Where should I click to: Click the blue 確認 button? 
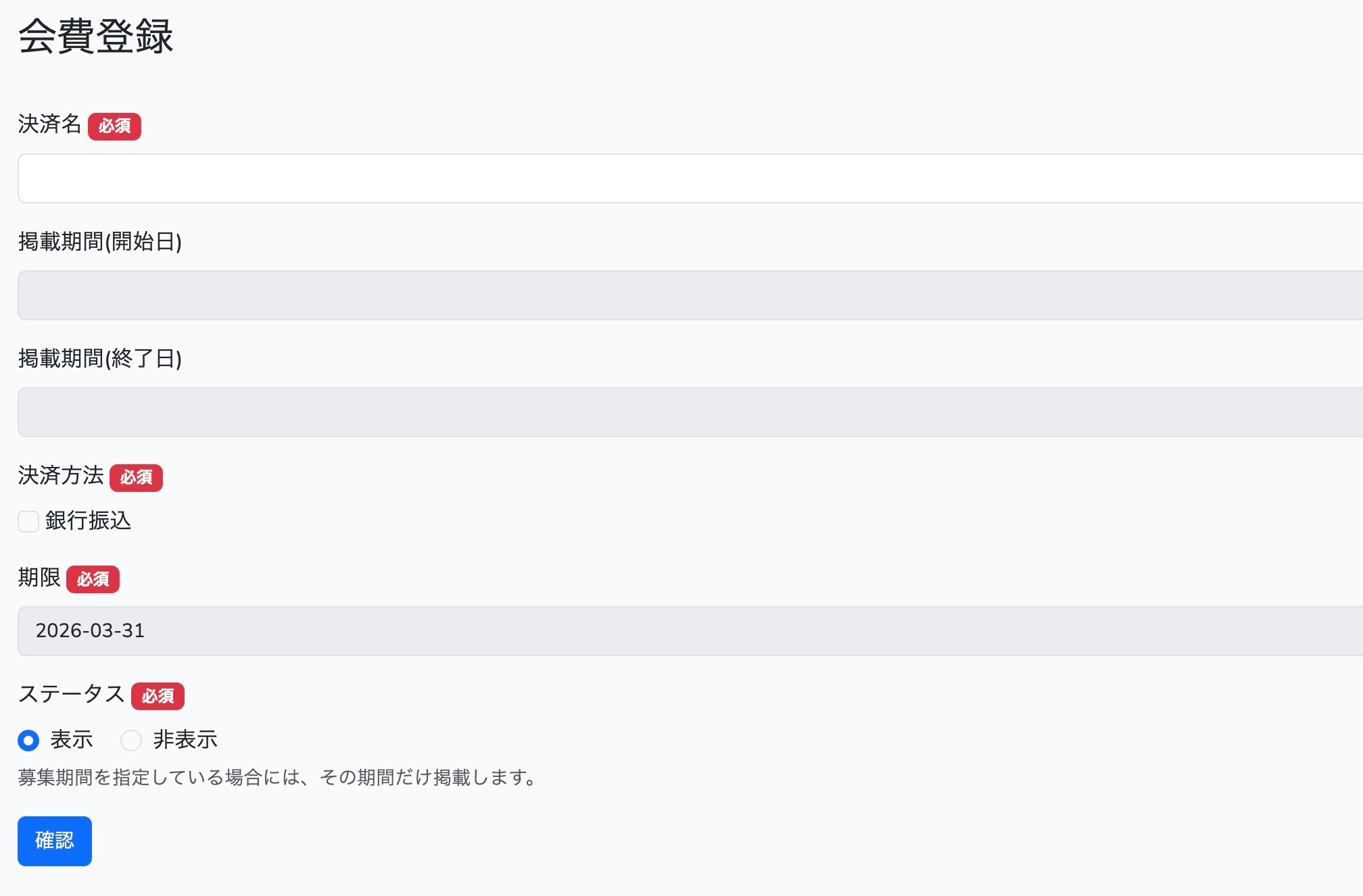[x=55, y=841]
